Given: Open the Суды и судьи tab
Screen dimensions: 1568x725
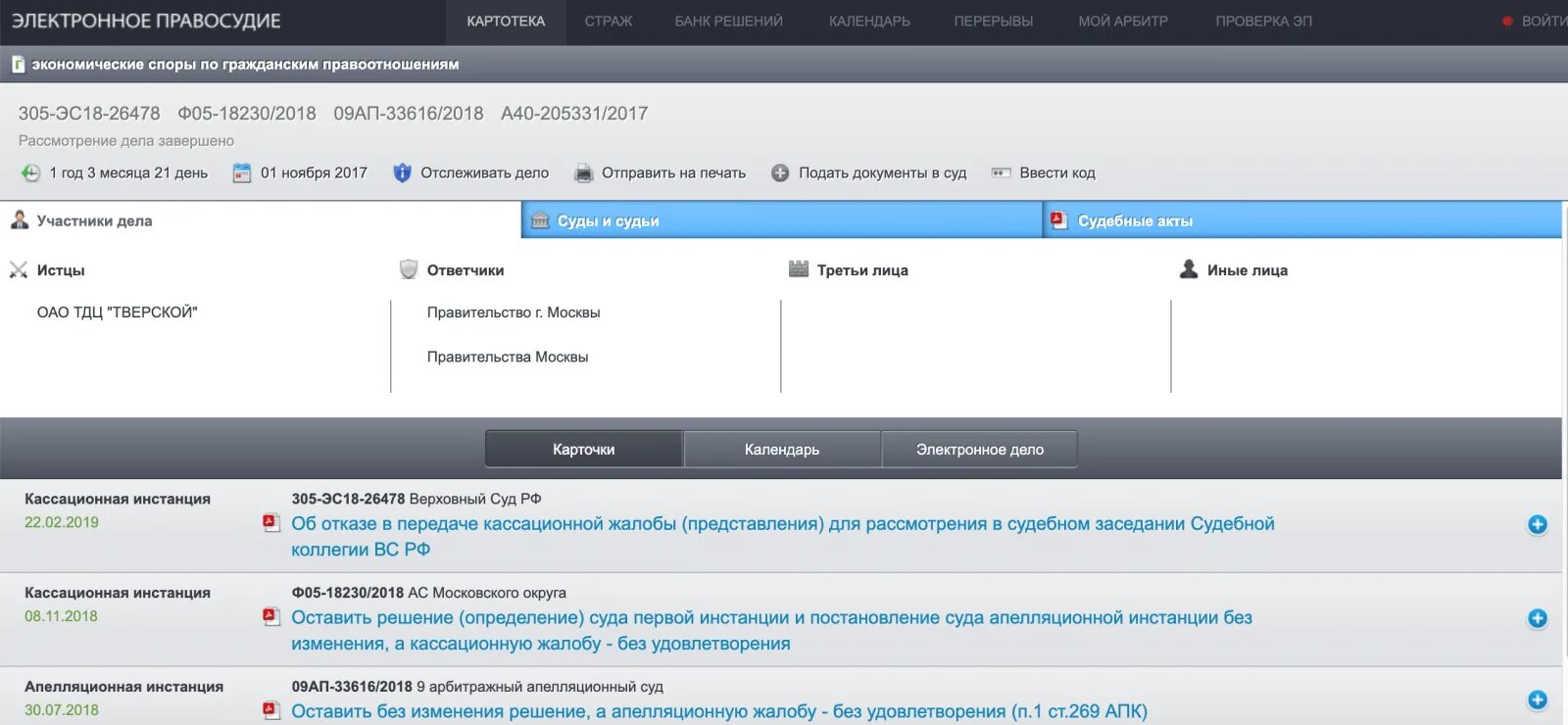Looking at the screenshot, I should click(x=781, y=220).
